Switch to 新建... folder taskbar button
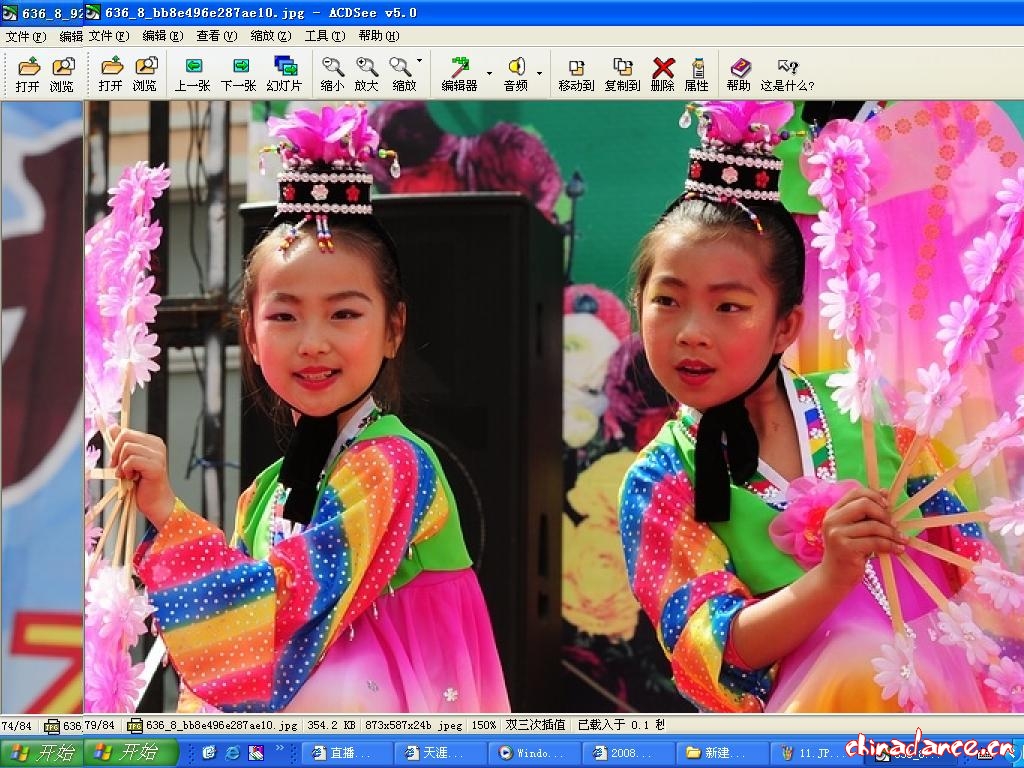This screenshot has width=1024, height=768. [722, 752]
